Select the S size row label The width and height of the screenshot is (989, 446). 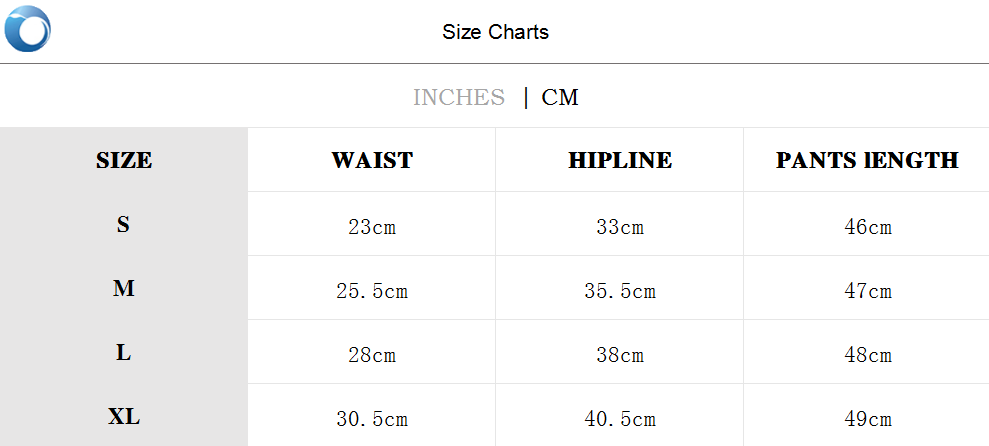[123, 225]
